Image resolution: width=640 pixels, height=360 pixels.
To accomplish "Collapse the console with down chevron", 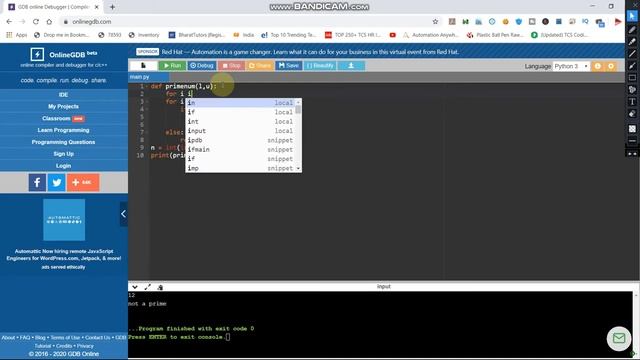I will click(135, 287).
